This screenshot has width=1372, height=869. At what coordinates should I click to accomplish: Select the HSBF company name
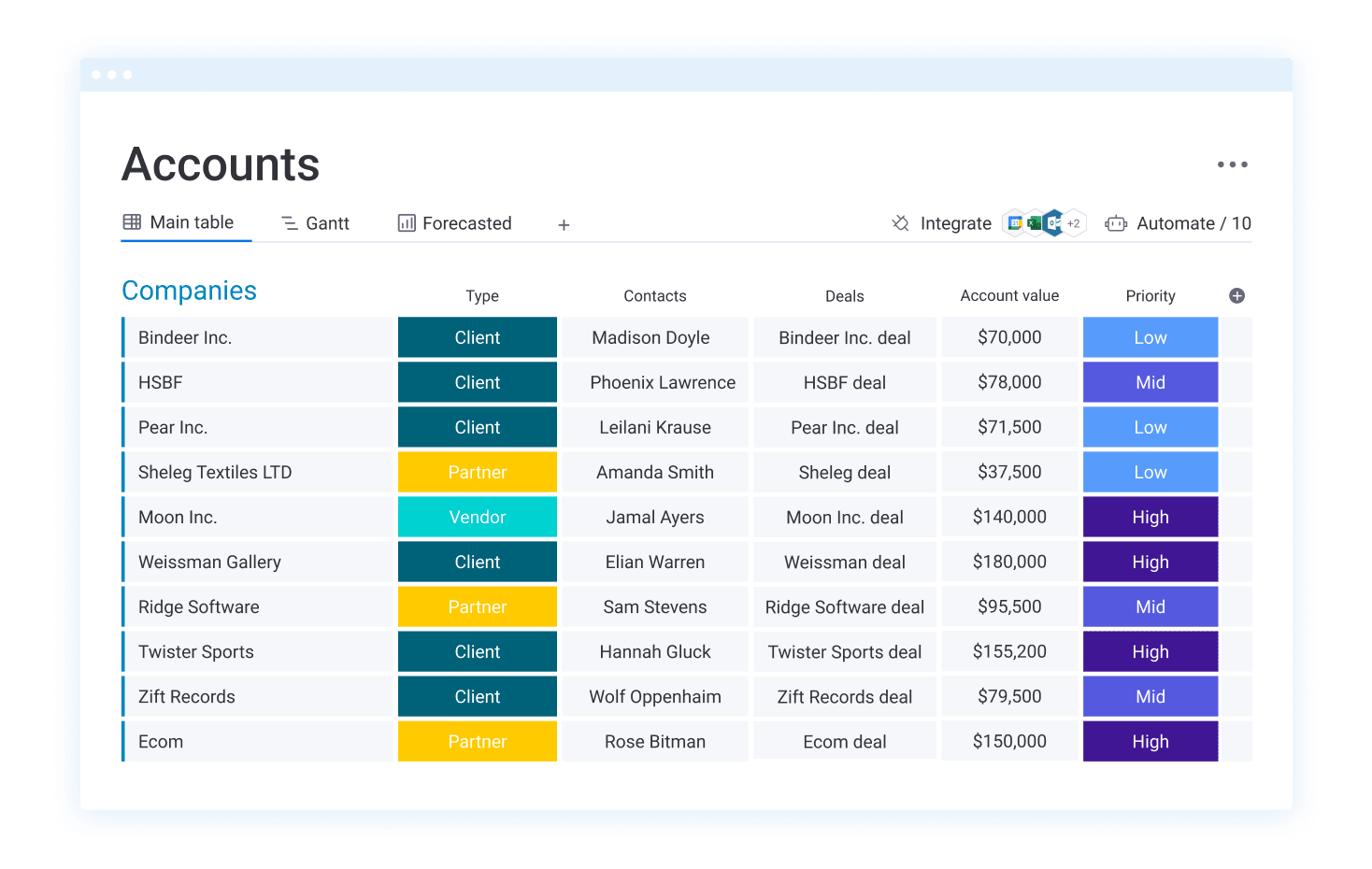(x=161, y=383)
